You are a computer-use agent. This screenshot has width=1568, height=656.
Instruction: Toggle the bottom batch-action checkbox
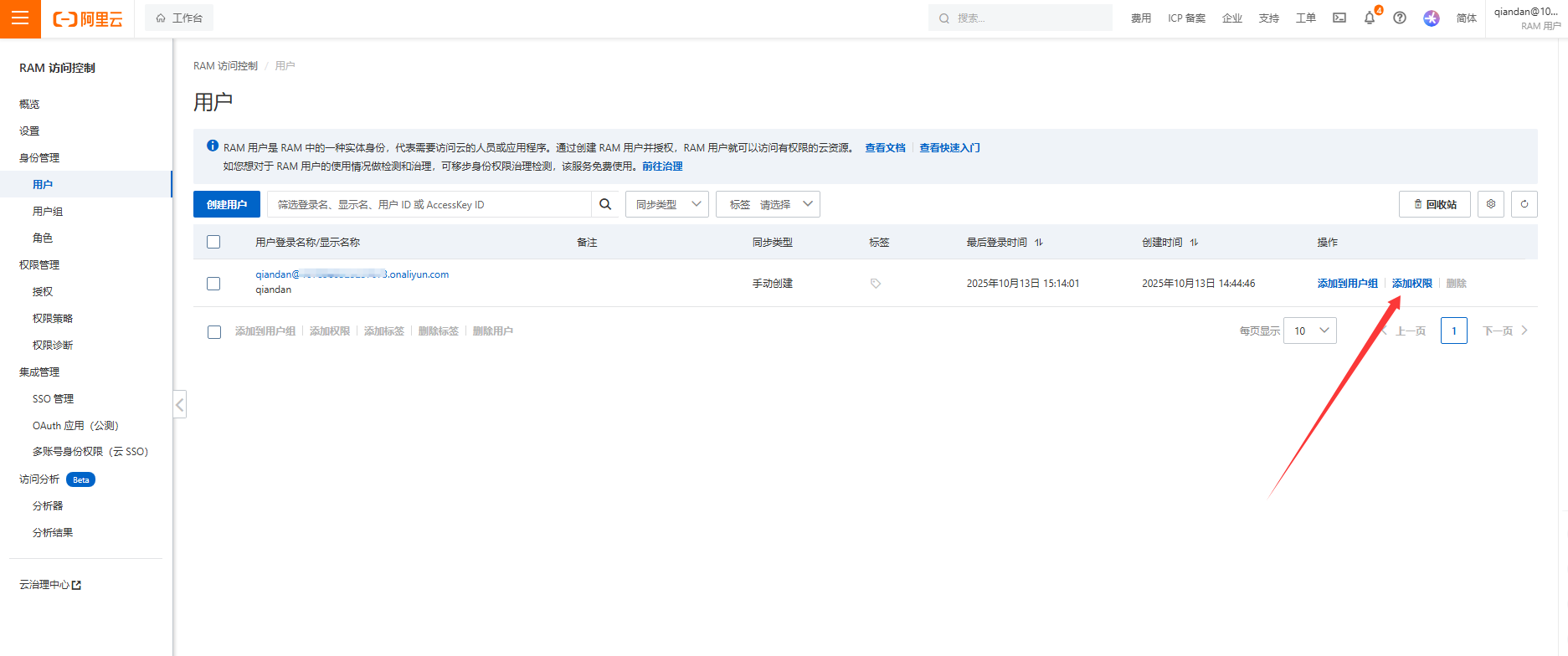tap(214, 331)
